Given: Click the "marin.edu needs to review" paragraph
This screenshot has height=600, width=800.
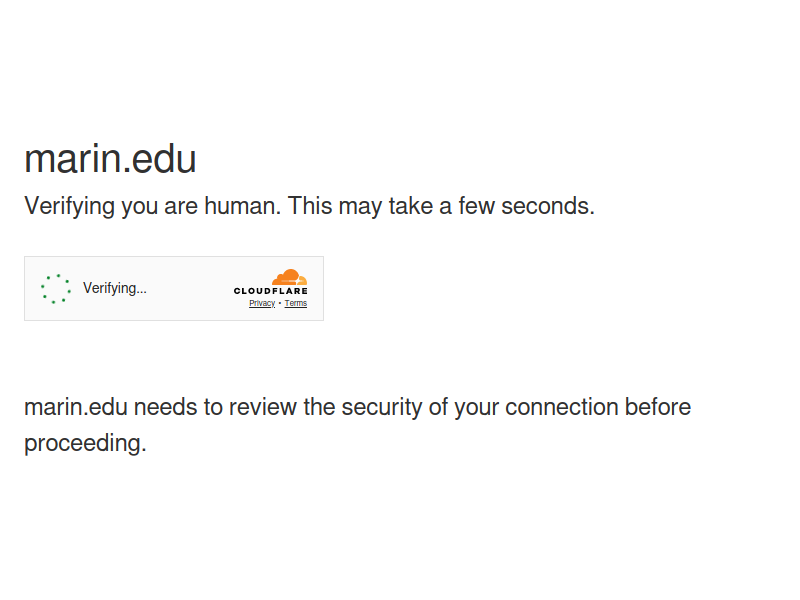Looking at the screenshot, I should tap(357, 425).
